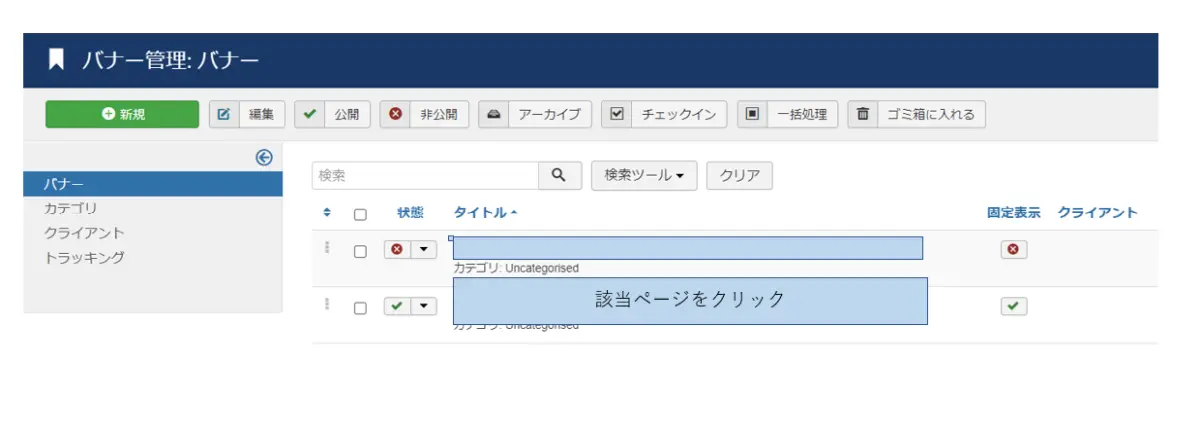
Task: Click the drag handle of the unpublished banner row
Action: pos(327,248)
